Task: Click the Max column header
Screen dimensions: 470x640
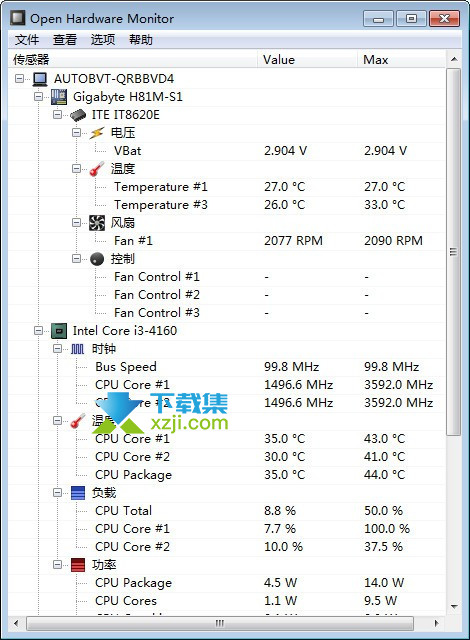Action: [x=401, y=60]
